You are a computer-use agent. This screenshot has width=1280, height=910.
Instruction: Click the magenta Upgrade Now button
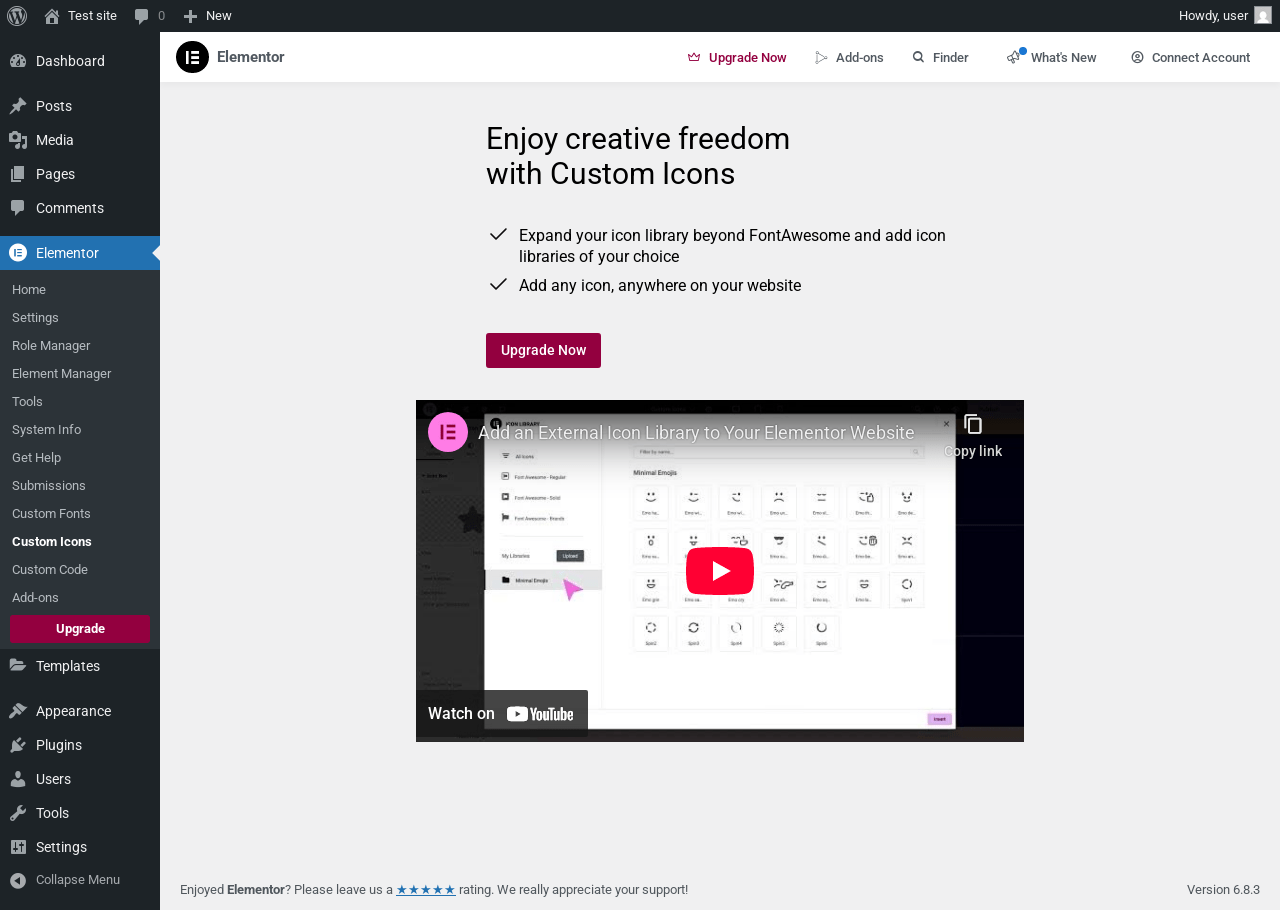click(543, 350)
